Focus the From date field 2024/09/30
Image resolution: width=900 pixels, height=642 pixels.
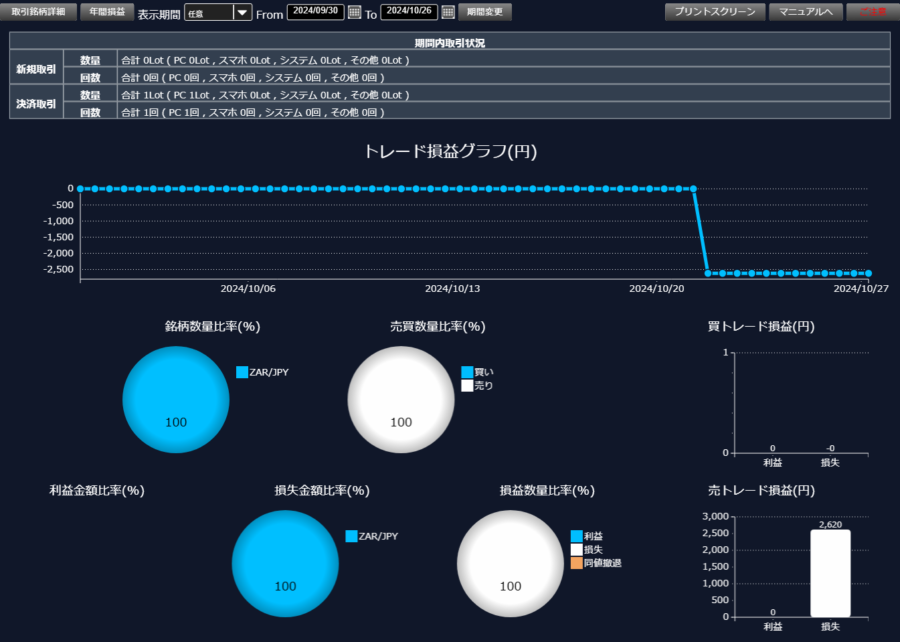tap(316, 11)
